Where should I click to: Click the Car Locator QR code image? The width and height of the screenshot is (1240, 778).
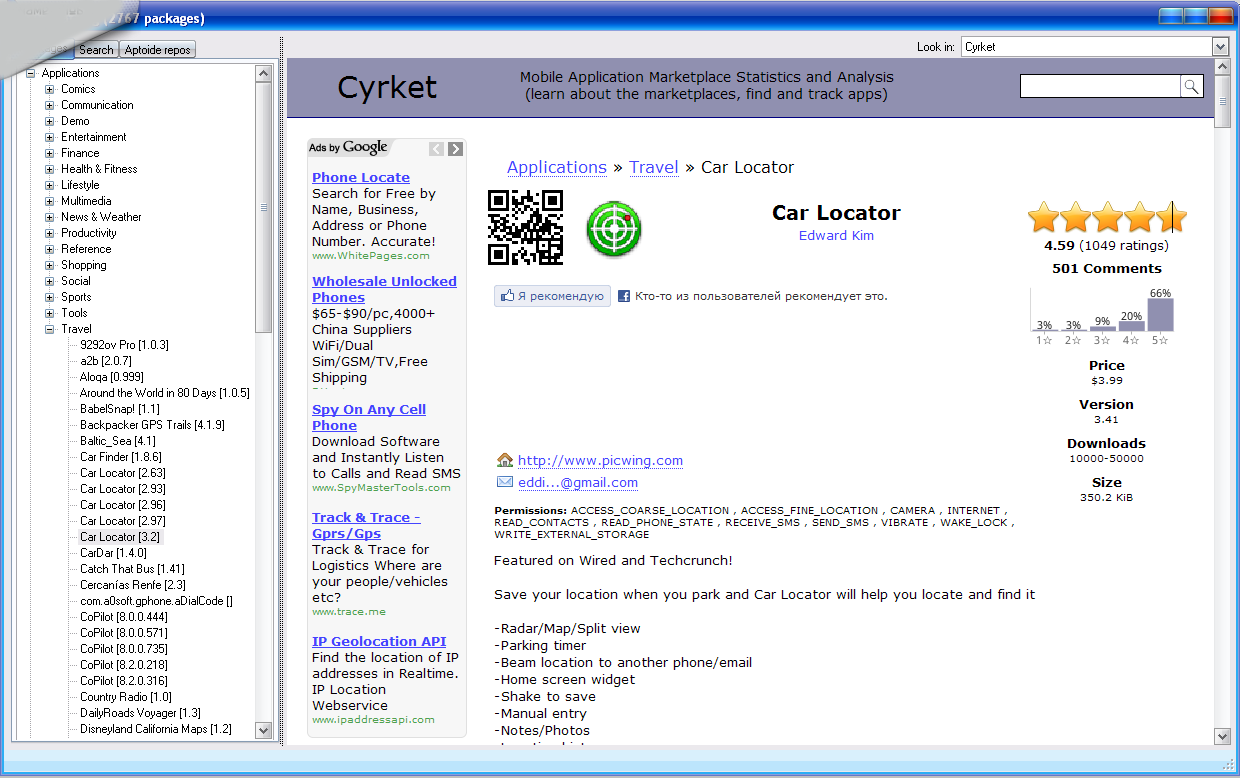point(525,227)
